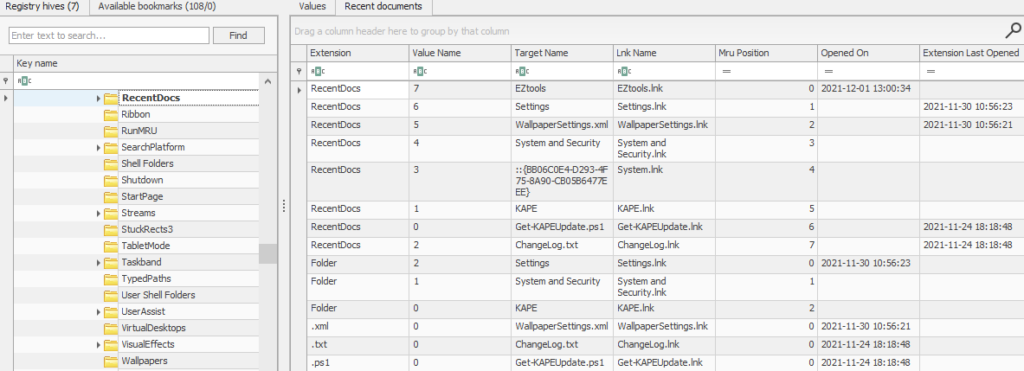
Task: Switch to the Available bookmarks tab
Action: (x=157, y=7)
